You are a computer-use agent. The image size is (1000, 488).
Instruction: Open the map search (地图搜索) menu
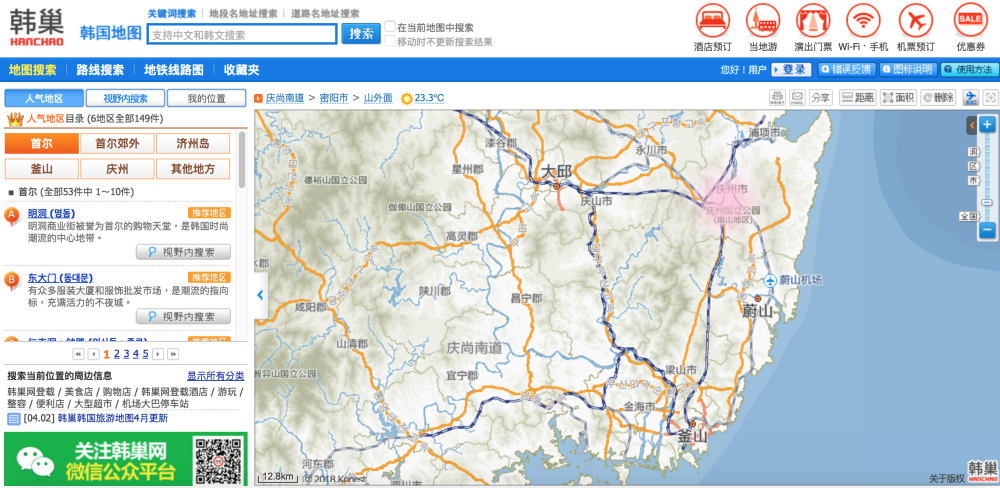tap(33, 70)
